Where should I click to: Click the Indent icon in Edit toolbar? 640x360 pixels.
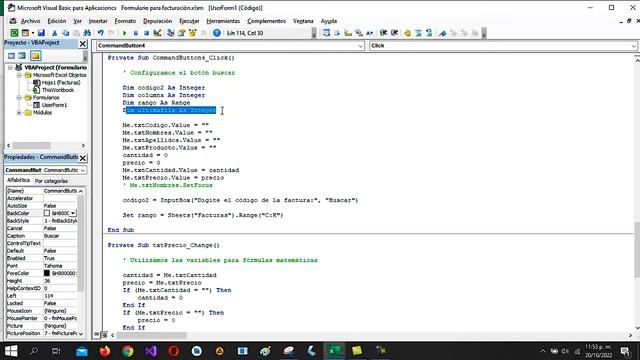(x=383, y=33)
